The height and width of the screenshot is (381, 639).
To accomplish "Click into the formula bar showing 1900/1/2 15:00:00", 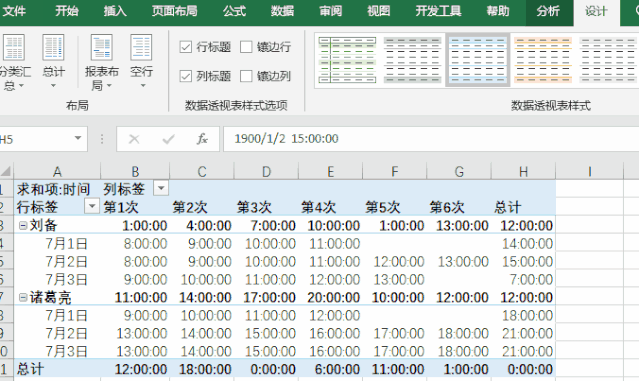I will click(431, 139).
